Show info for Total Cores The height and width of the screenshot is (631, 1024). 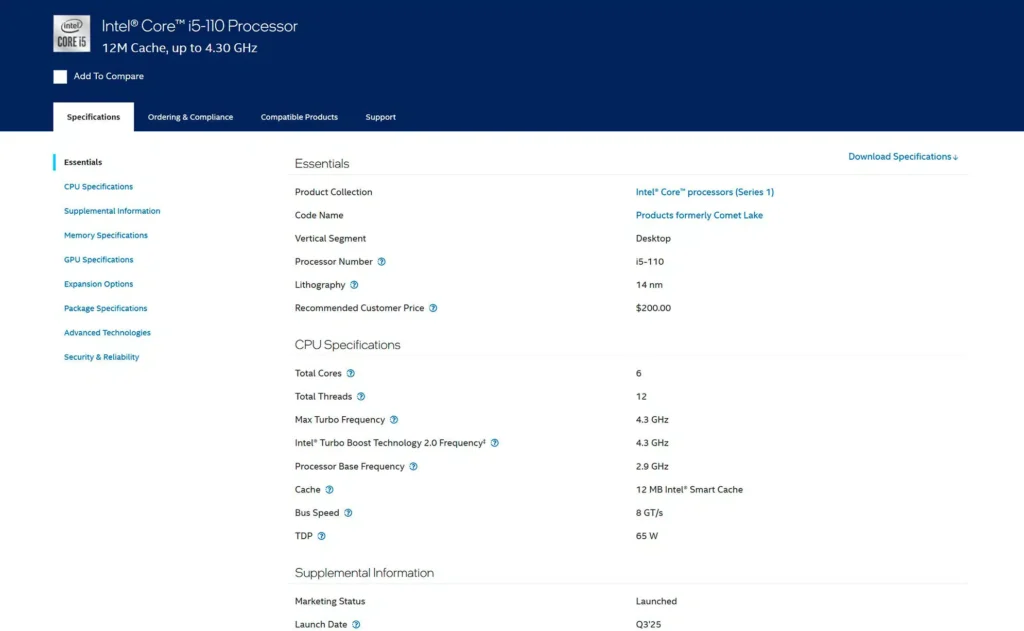pyautogui.click(x=350, y=373)
